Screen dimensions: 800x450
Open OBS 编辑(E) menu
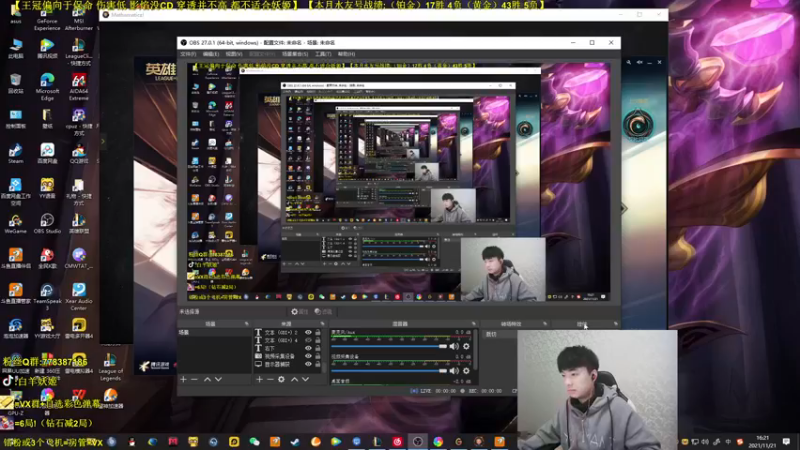(x=211, y=54)
